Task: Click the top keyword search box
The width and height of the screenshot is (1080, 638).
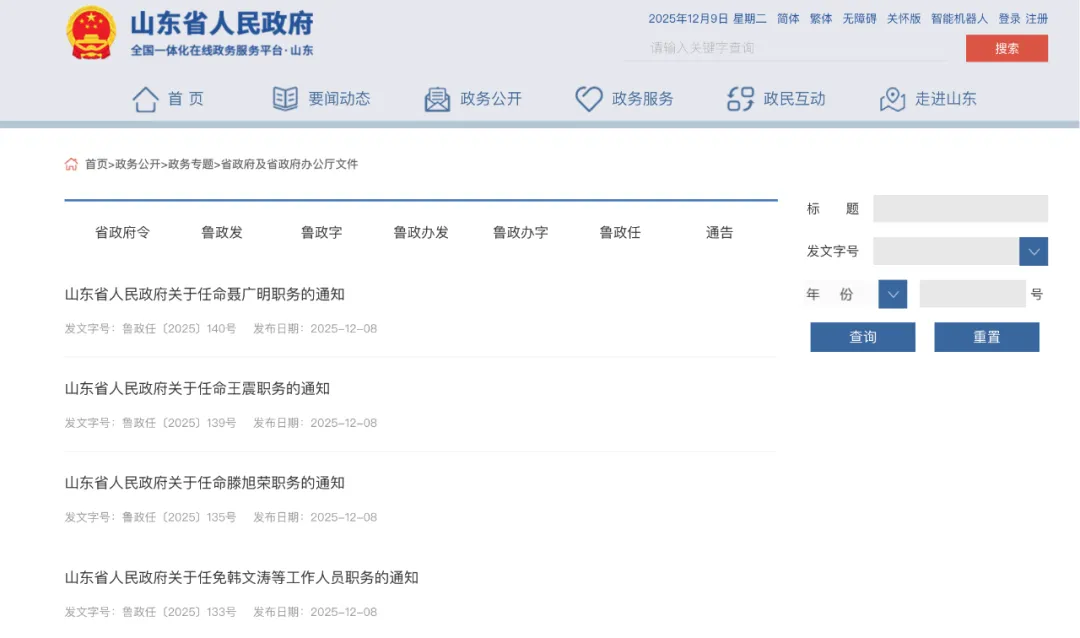Action: coord(790,48)
